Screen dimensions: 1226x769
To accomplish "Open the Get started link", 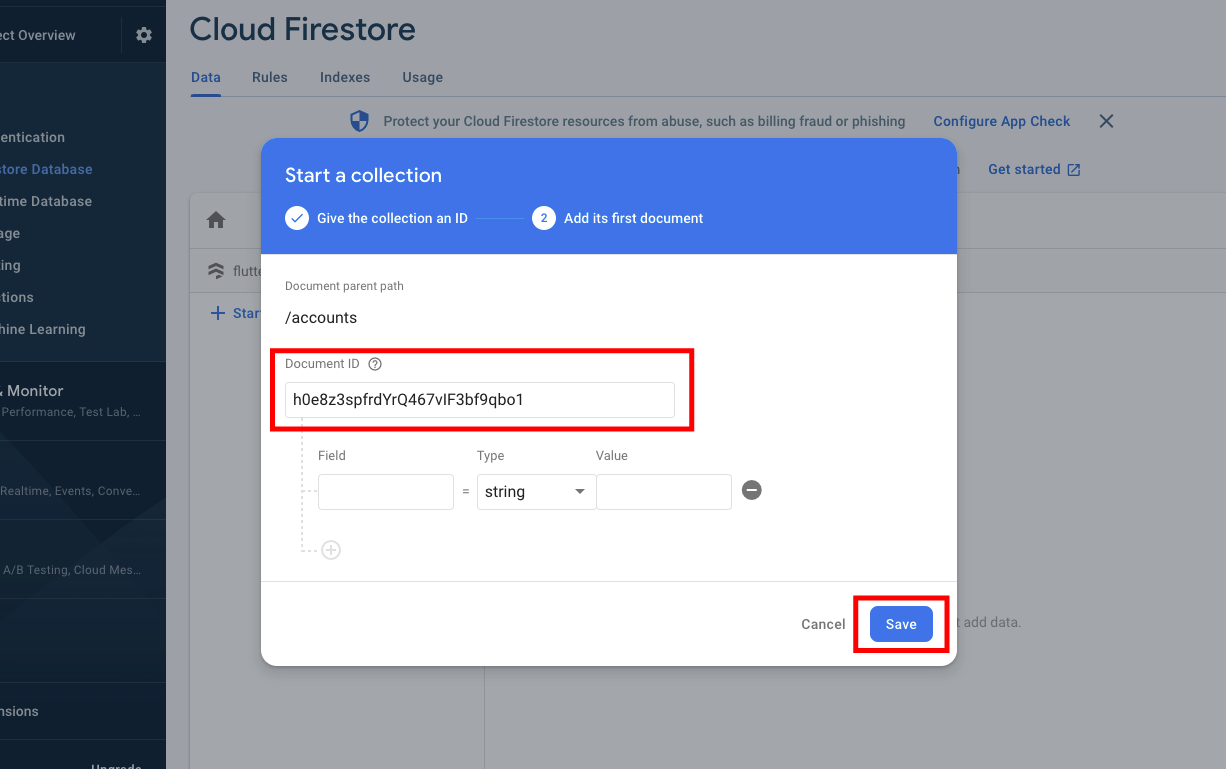I will (x=1034, y=169).
